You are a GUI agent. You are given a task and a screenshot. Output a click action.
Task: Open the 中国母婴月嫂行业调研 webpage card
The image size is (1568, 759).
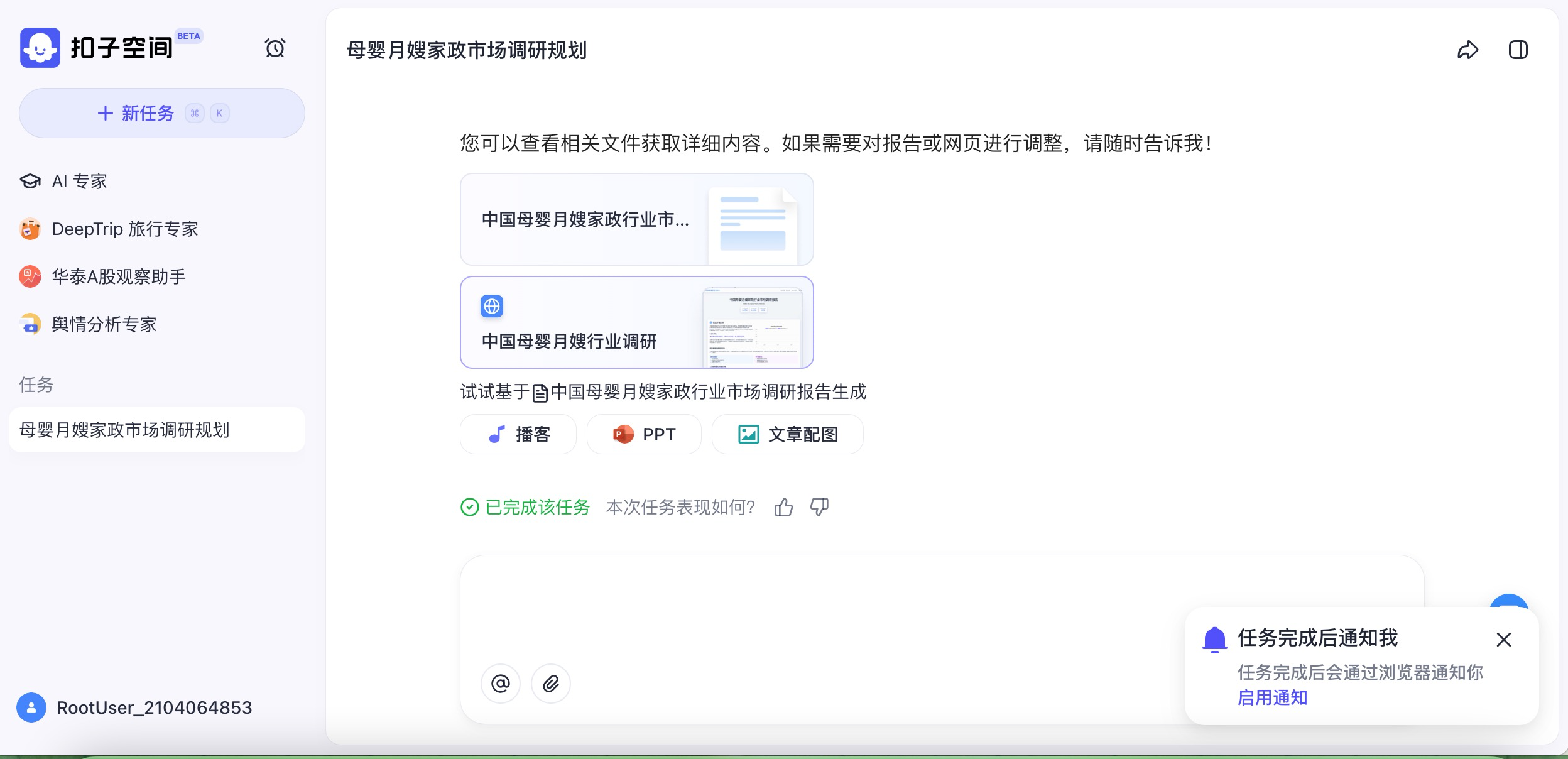point(636,322)
